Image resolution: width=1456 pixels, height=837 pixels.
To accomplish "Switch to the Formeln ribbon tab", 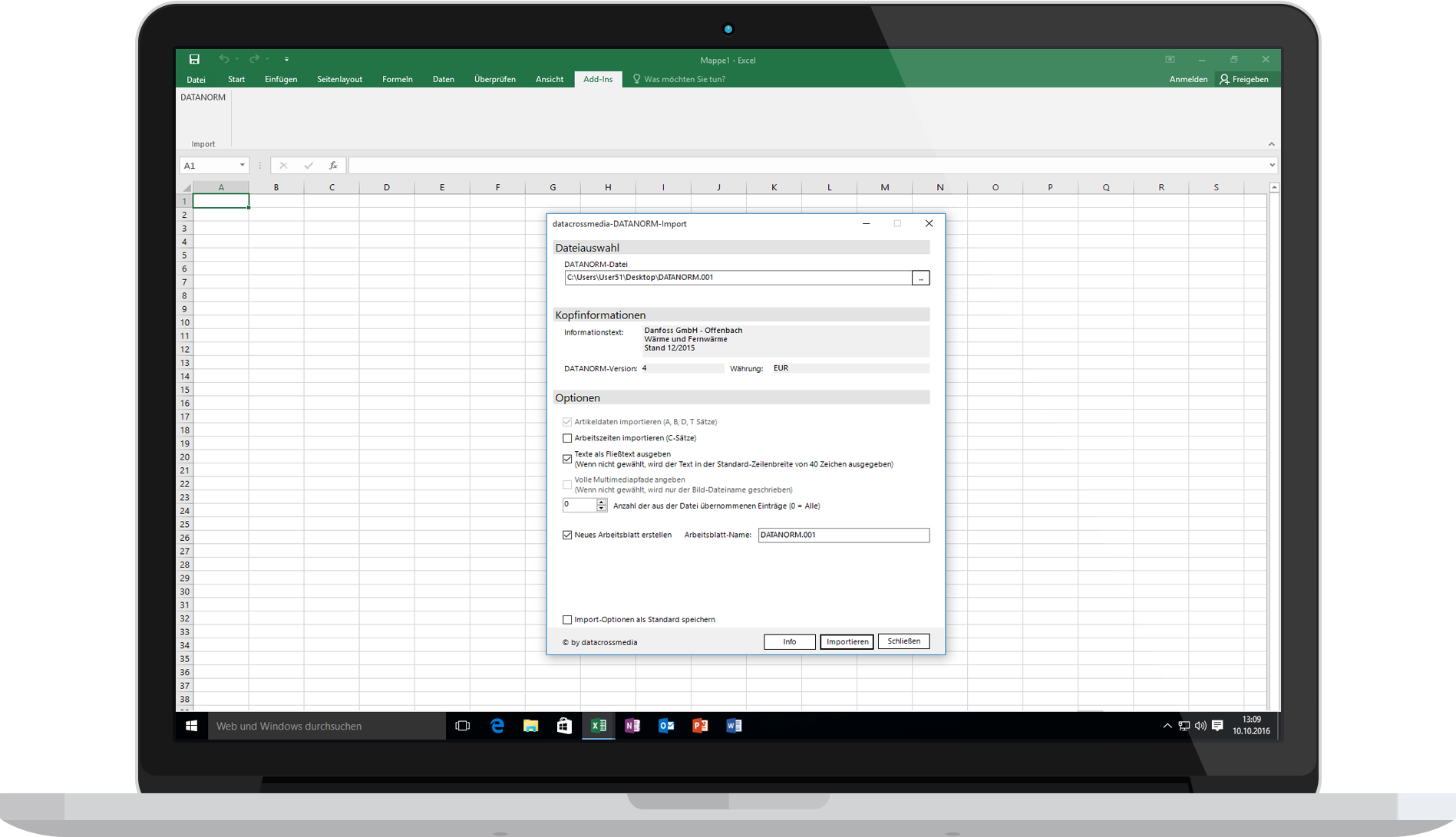I will [397, 79].
